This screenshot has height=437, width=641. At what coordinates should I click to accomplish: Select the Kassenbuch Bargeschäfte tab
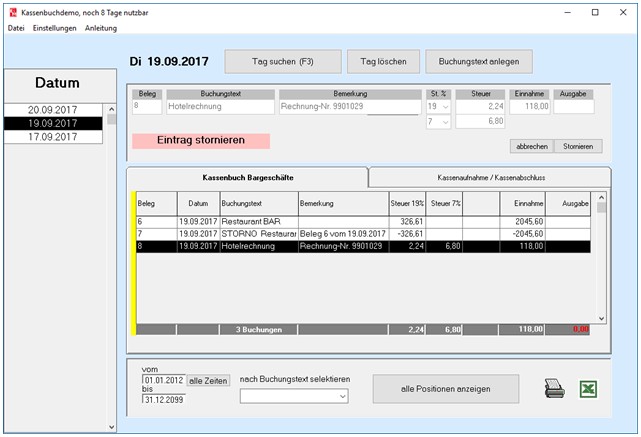pos(247,177)
